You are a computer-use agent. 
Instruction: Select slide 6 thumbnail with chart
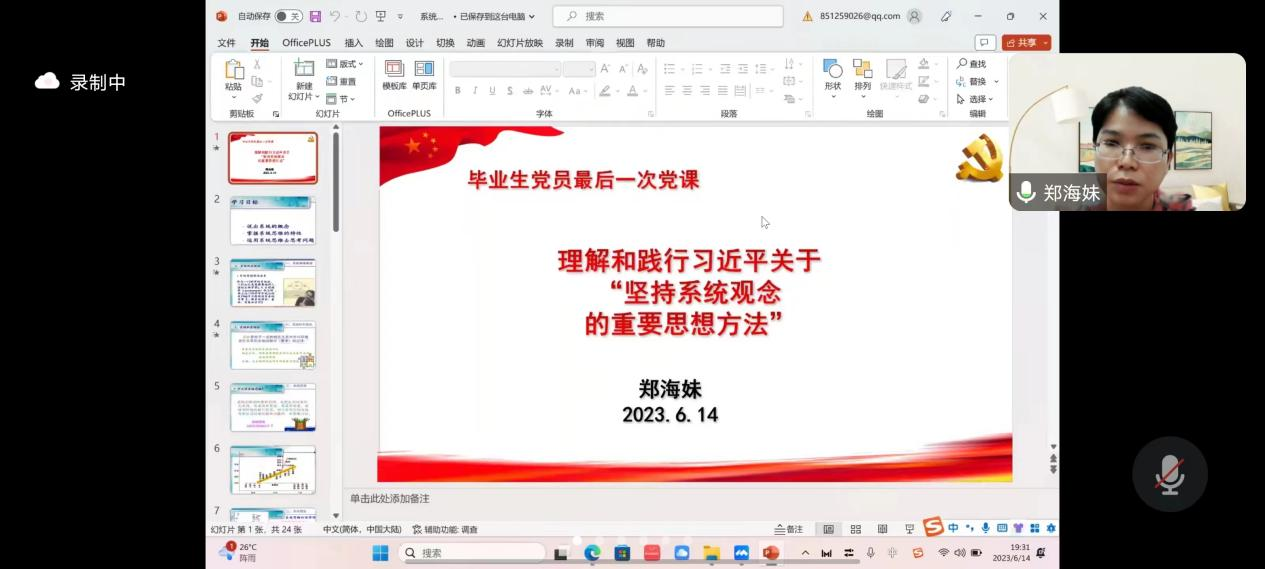point(272,470)
